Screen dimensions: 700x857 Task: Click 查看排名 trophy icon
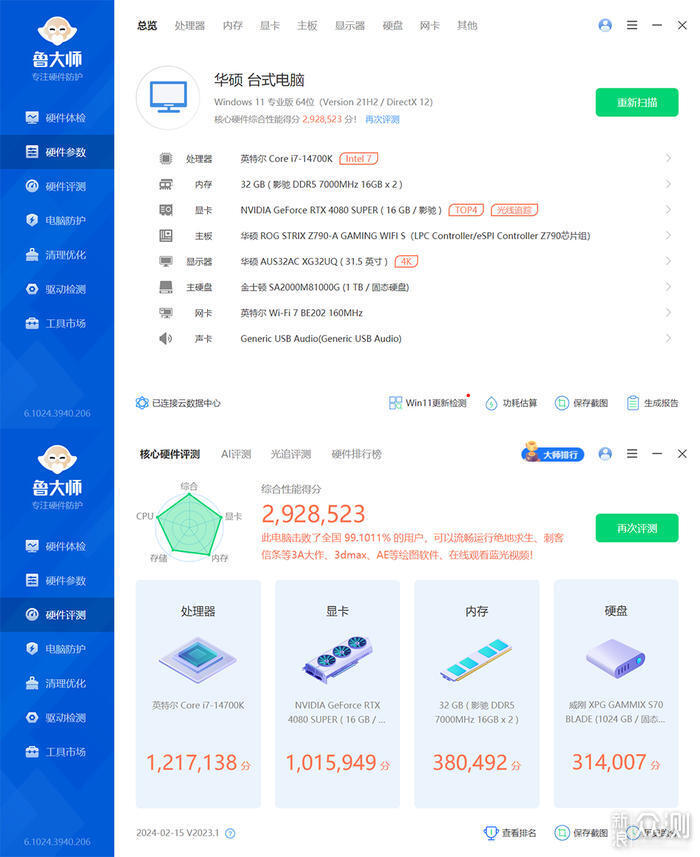pos(491,832)
